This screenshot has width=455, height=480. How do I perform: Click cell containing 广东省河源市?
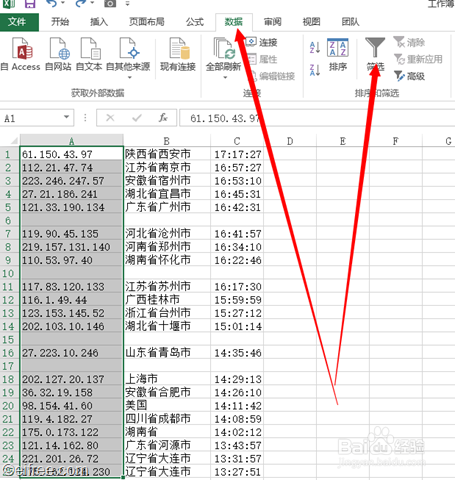(x=167, y=445)
